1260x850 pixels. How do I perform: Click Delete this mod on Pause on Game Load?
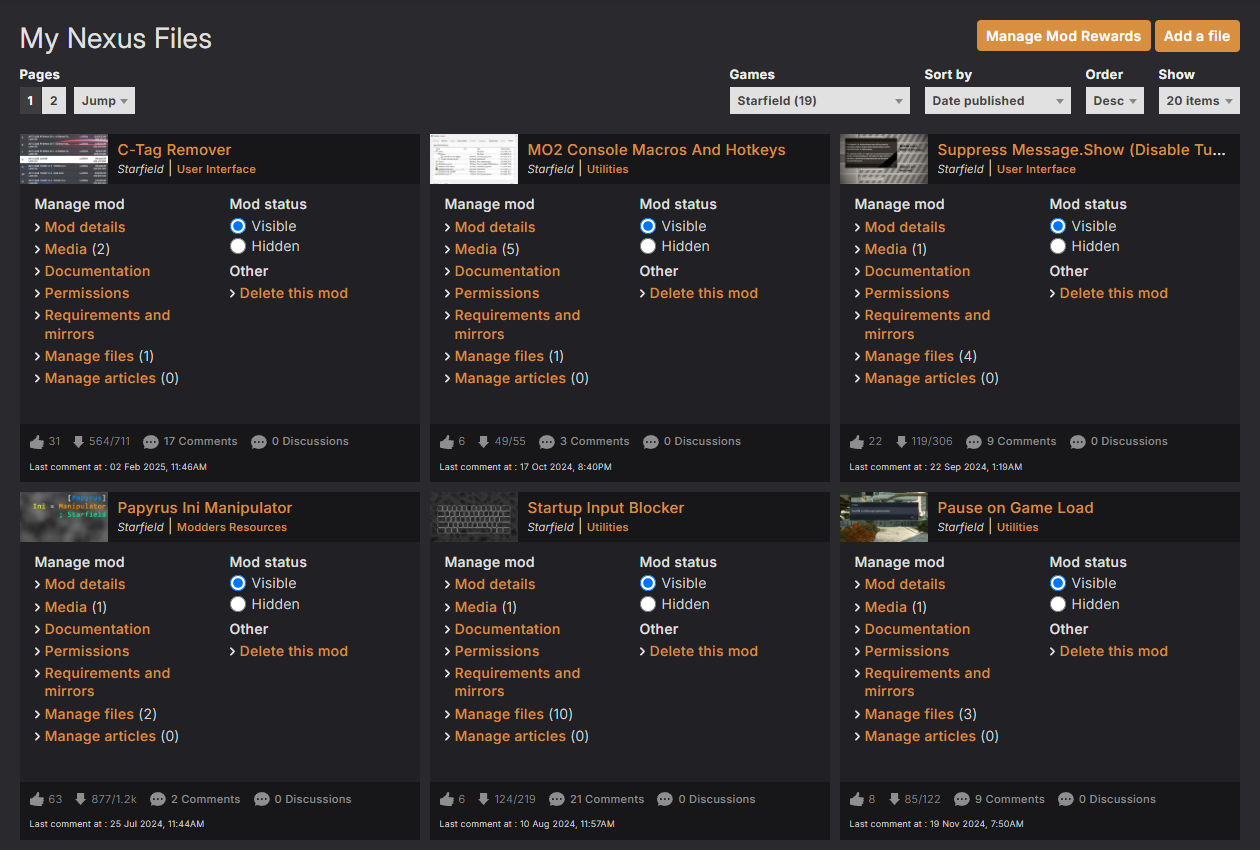[1113, 651]
